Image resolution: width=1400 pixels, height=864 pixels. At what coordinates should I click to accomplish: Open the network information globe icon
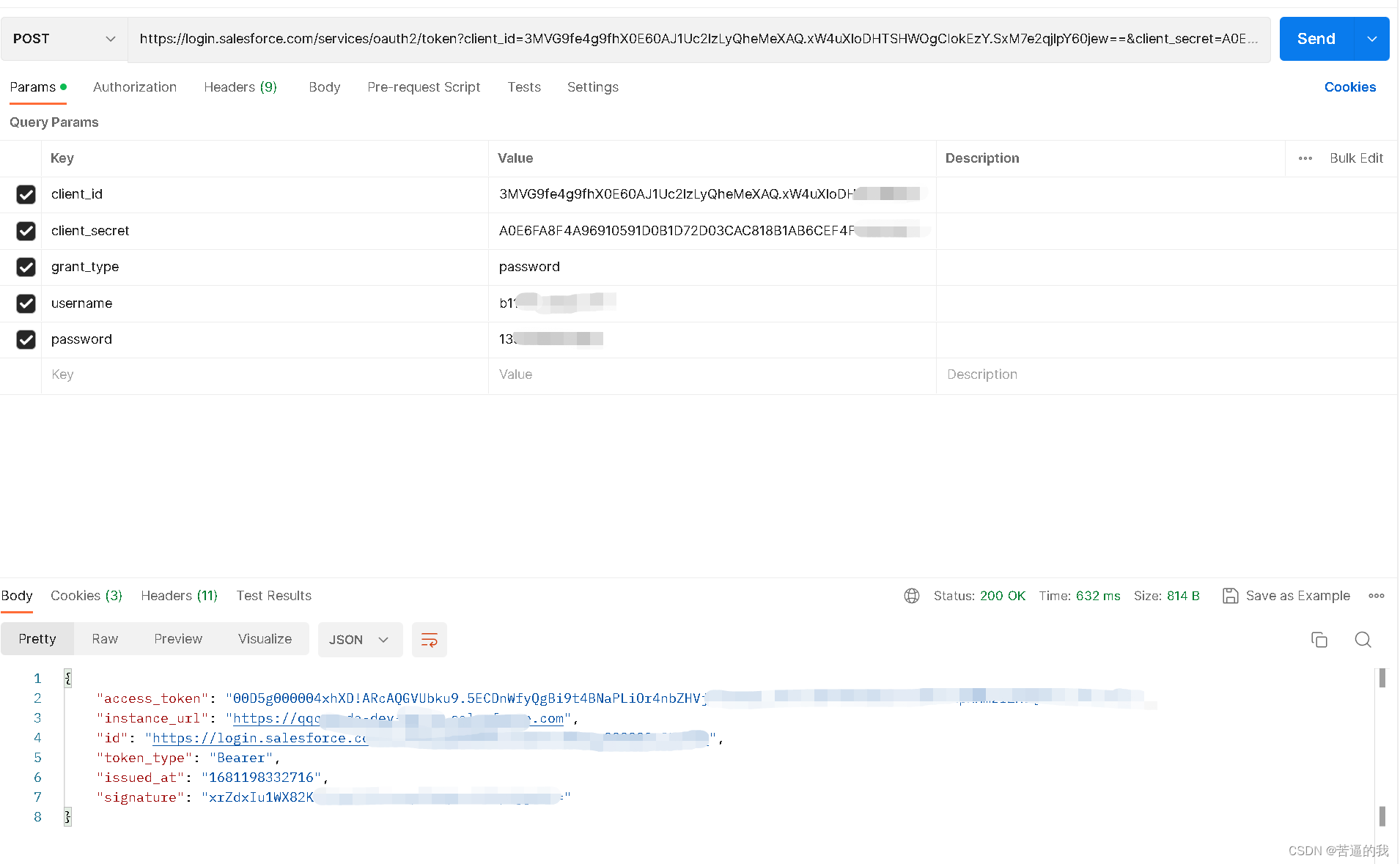[911, 596]
